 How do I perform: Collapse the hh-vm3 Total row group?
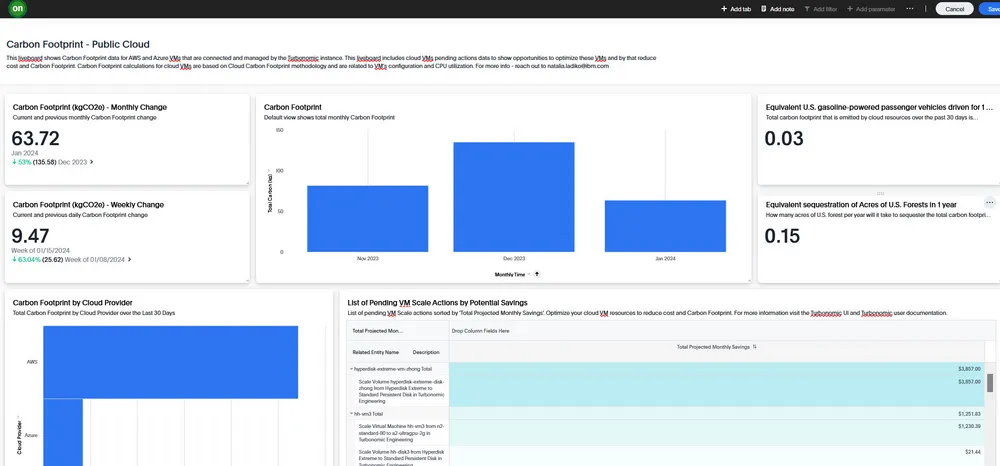click(351, 413)
